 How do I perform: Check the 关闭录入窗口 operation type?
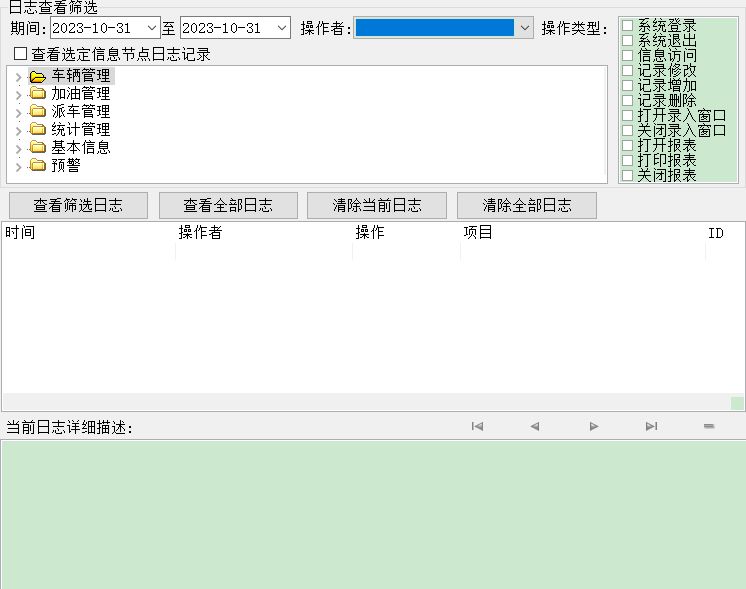(628, 130)
